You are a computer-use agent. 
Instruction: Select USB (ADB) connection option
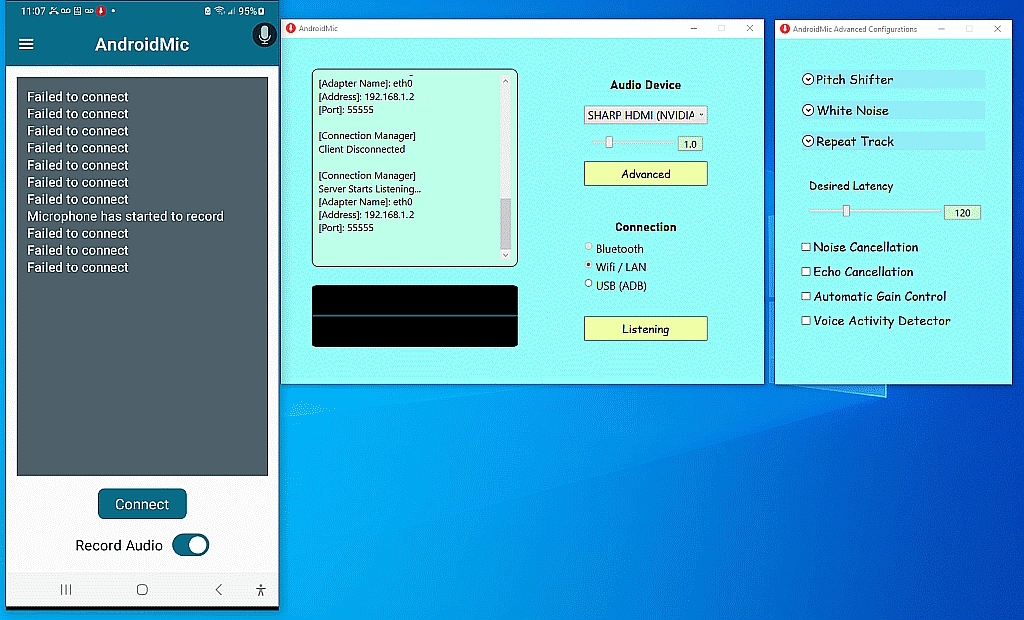pos(588,284)
